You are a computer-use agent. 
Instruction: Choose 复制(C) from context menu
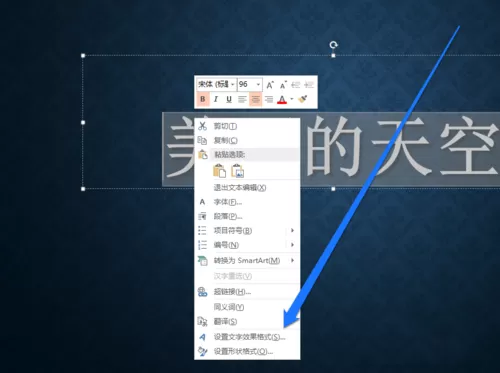pos(247,140)
